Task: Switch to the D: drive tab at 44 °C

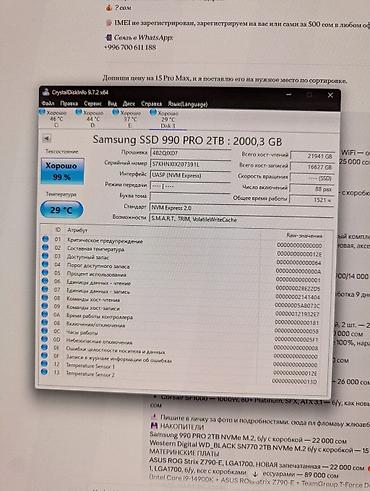Action: [90, 119]
